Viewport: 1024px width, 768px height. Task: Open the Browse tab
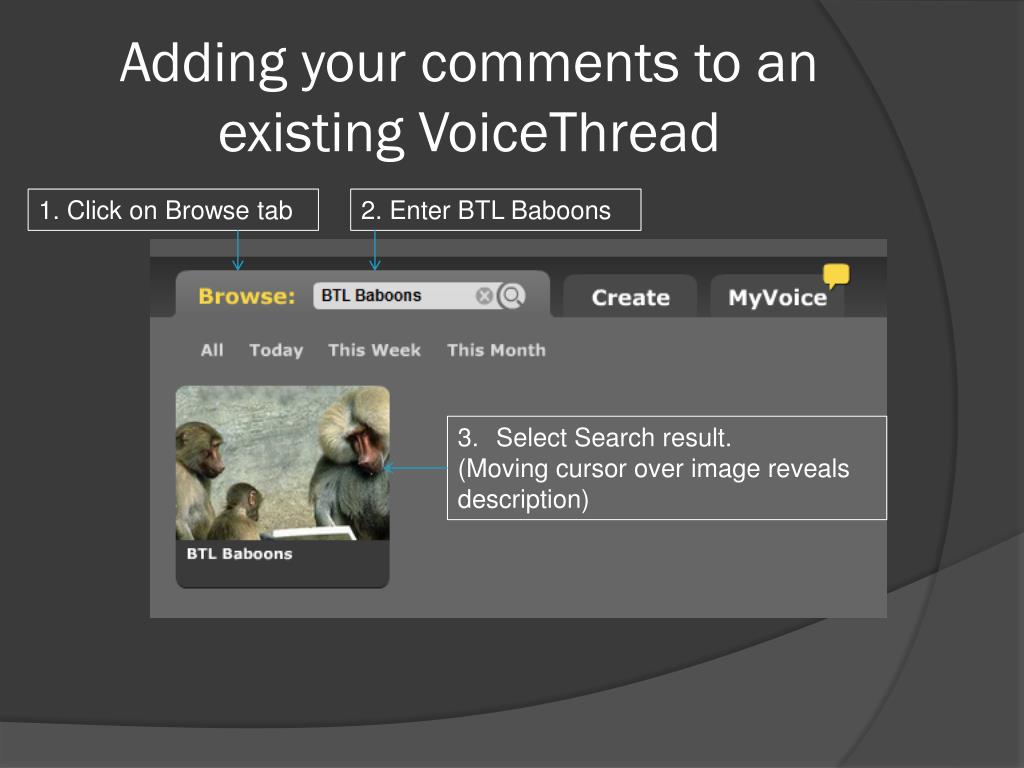246,296
